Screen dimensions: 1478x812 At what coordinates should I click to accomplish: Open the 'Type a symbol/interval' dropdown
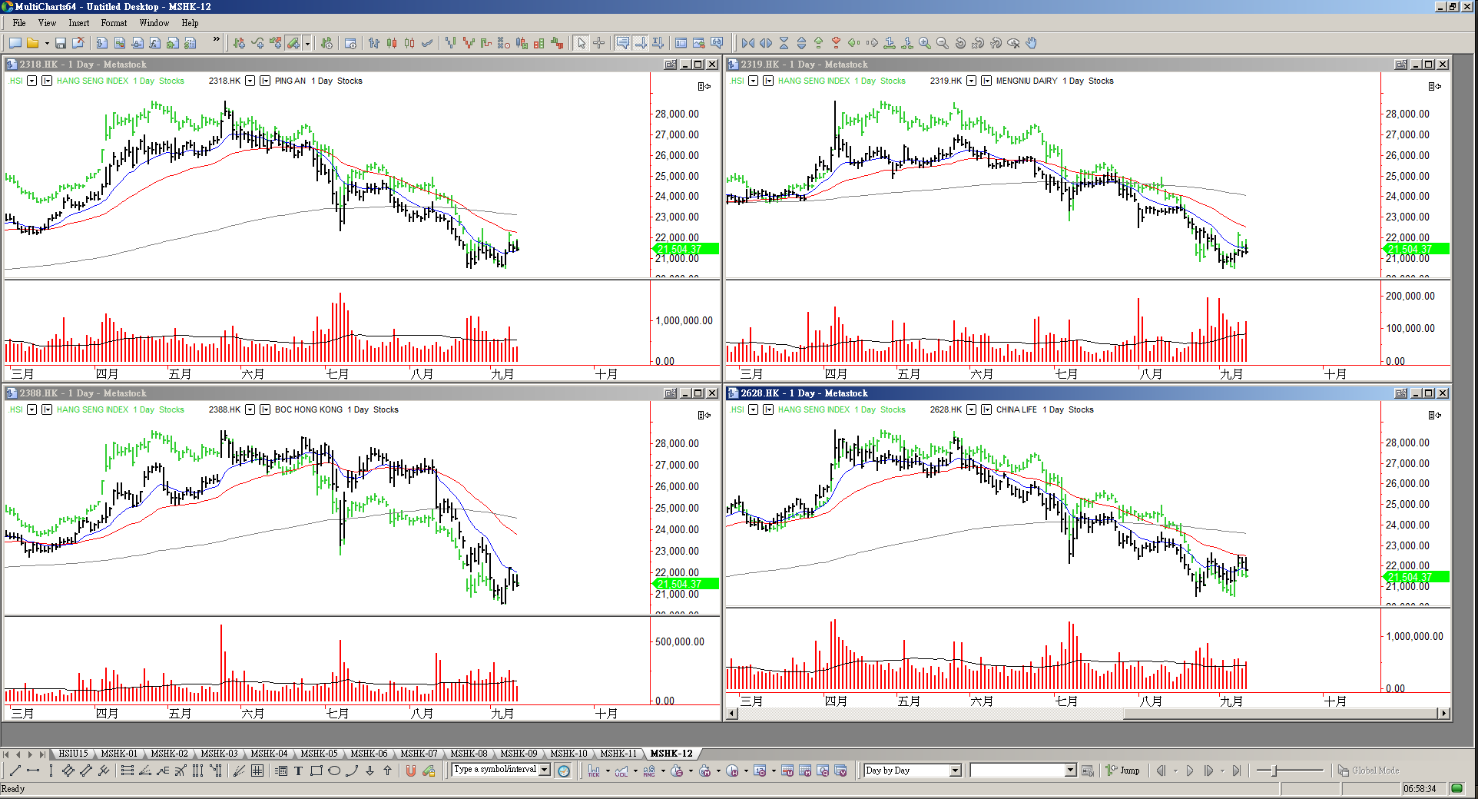pyautogui.click(x=545, y=770)
